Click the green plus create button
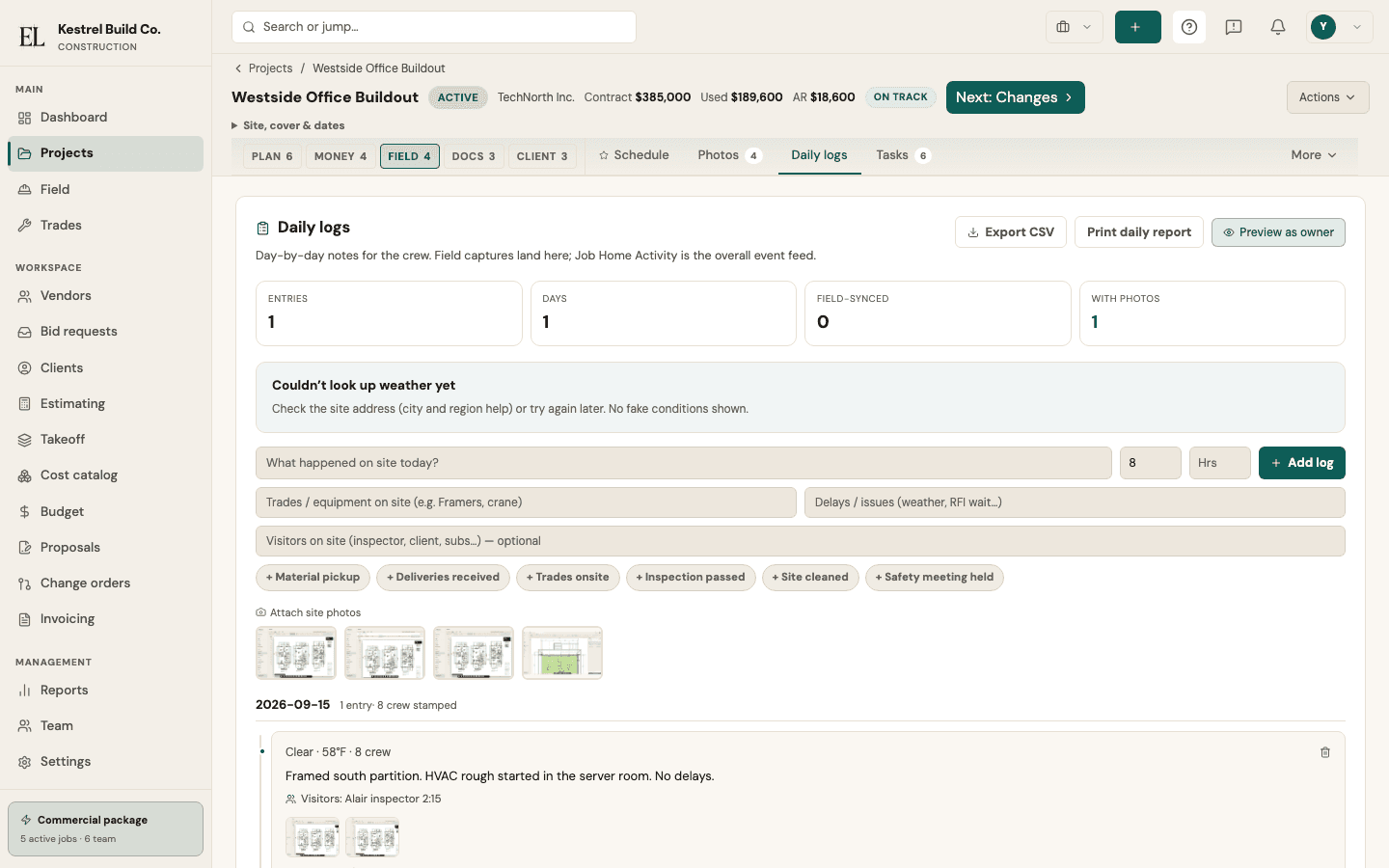Image resolution: width=1389 pixels, height=868 pixels. (1137, 27)
